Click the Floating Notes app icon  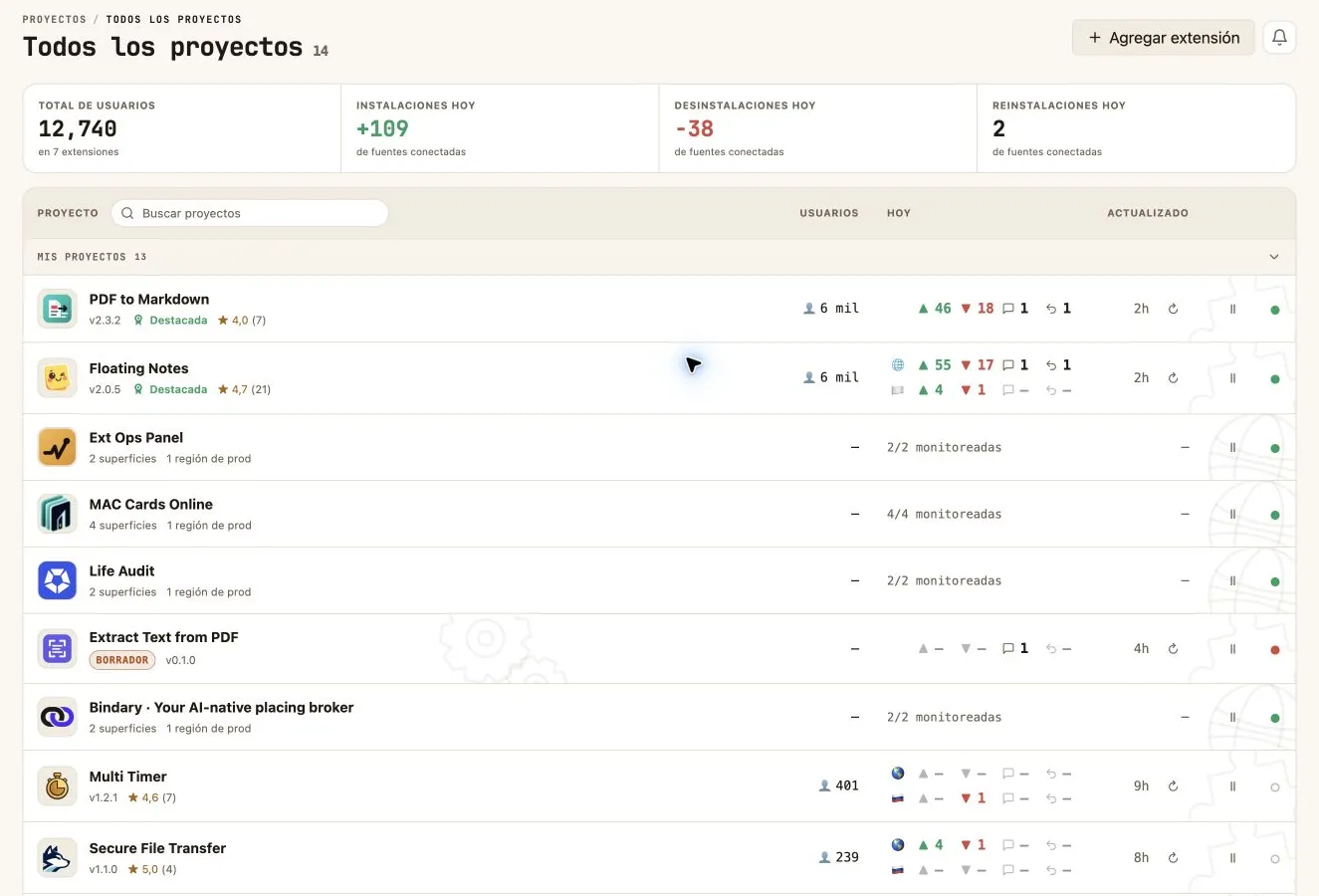tap(57, 378)
